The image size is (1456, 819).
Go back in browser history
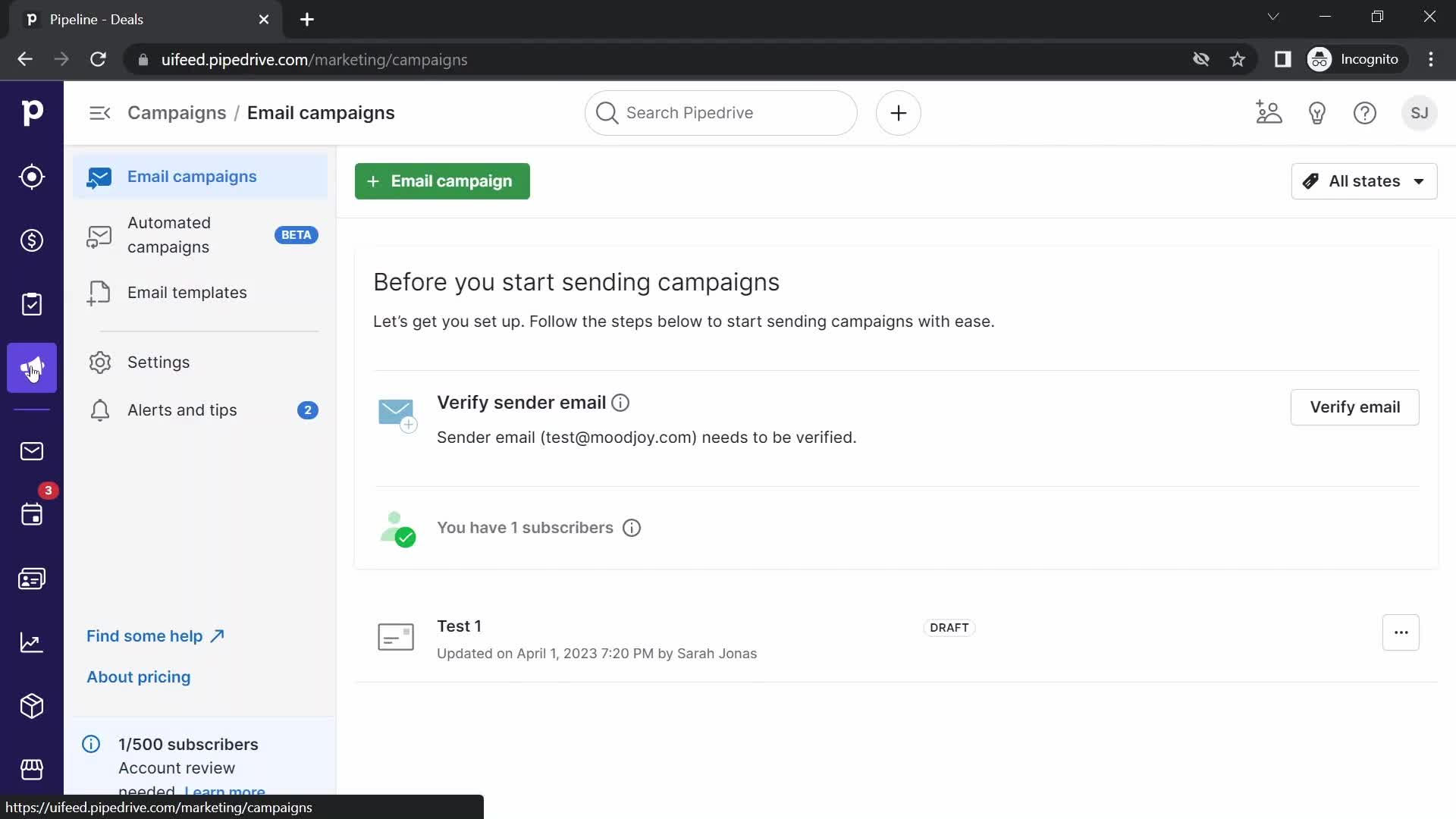click(25, 59)
